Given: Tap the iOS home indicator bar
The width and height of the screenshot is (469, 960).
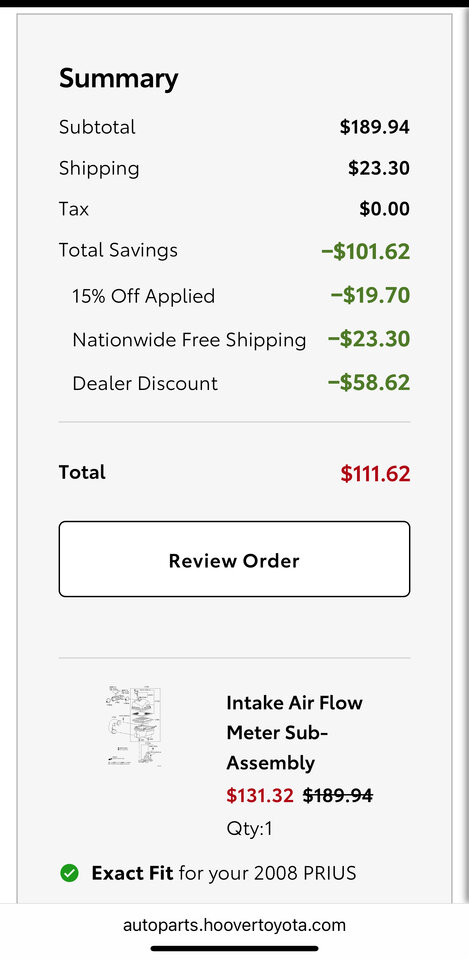Looking at the screenshot, I should (234, 948).
